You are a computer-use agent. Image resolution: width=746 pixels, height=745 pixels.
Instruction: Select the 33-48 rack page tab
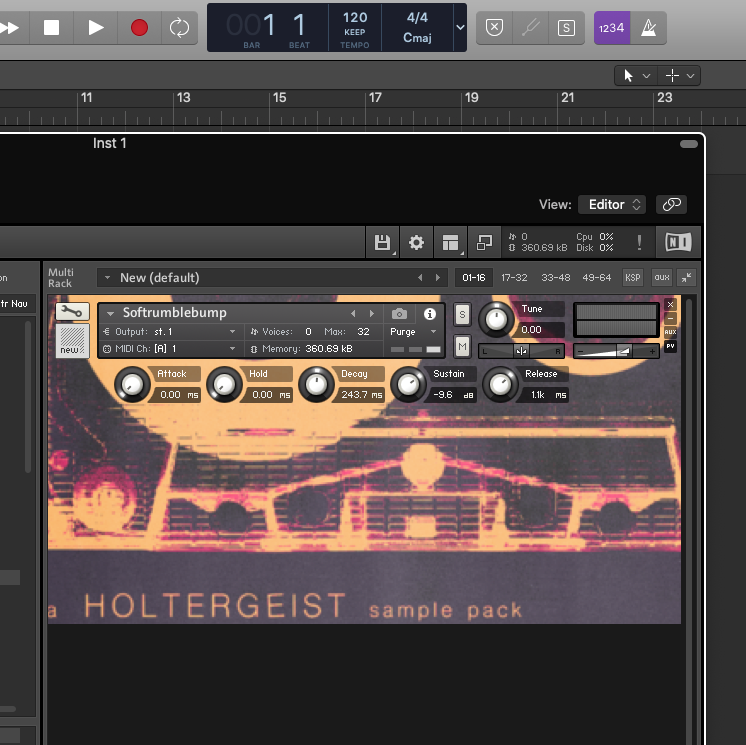(556, 277)
